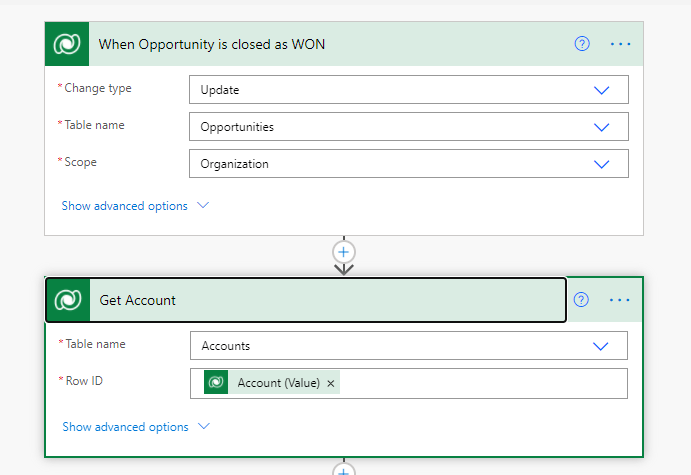
Task: Open the Get Account ellipsis menu
Action: point(620,300)
